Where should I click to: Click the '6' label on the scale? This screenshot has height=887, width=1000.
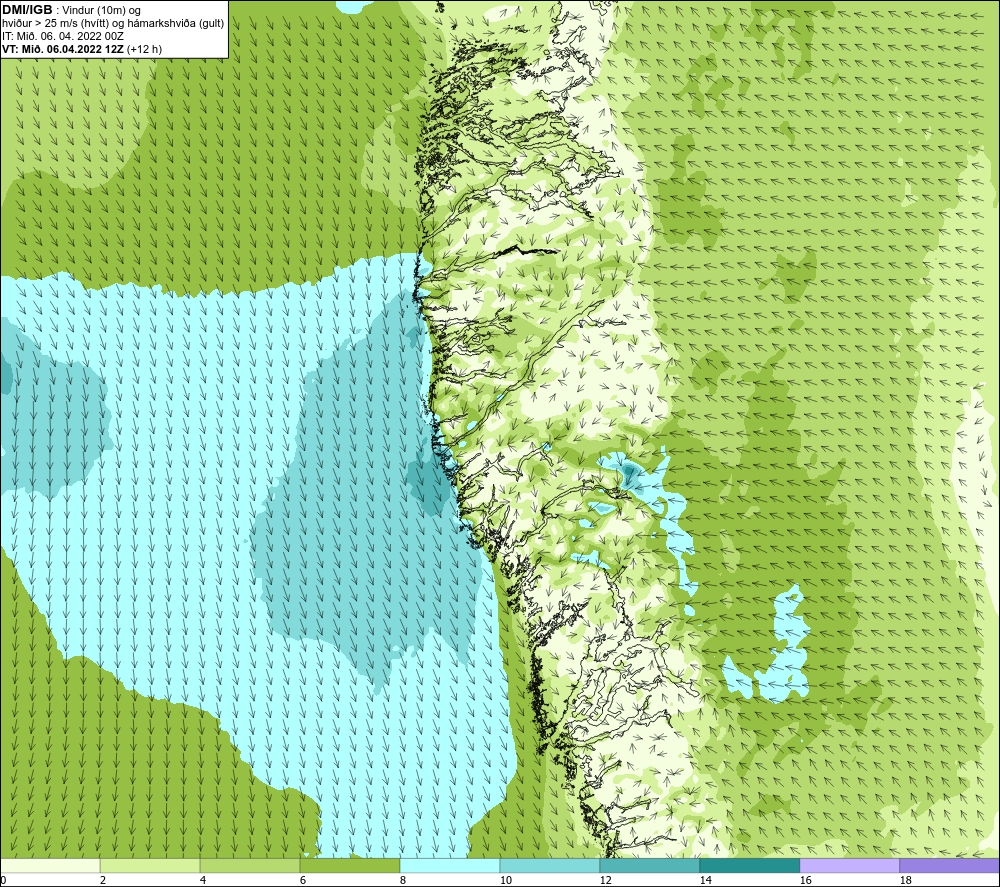pos(302,881)
